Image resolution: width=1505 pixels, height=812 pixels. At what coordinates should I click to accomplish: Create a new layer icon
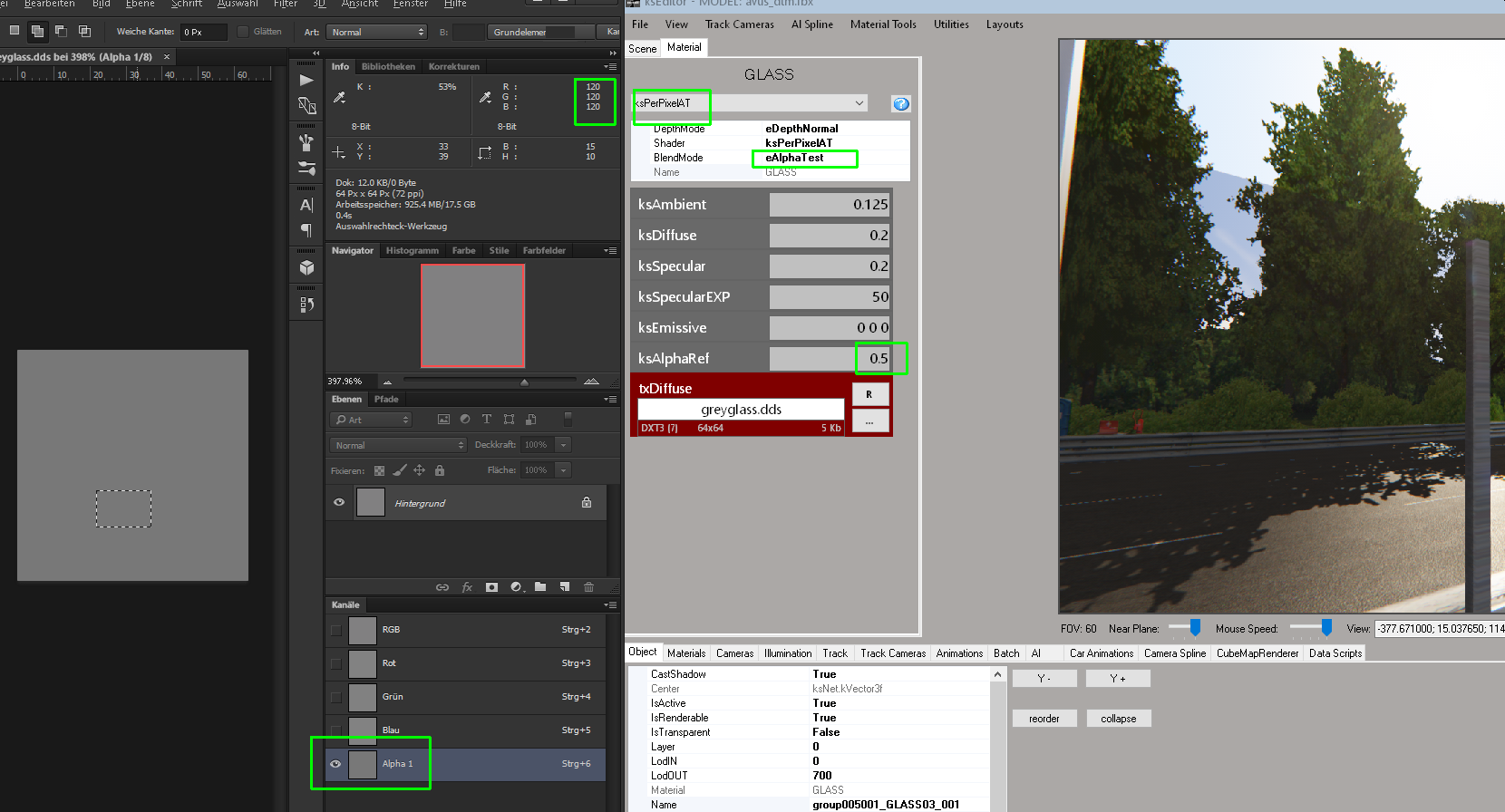(x=564, y=587)
